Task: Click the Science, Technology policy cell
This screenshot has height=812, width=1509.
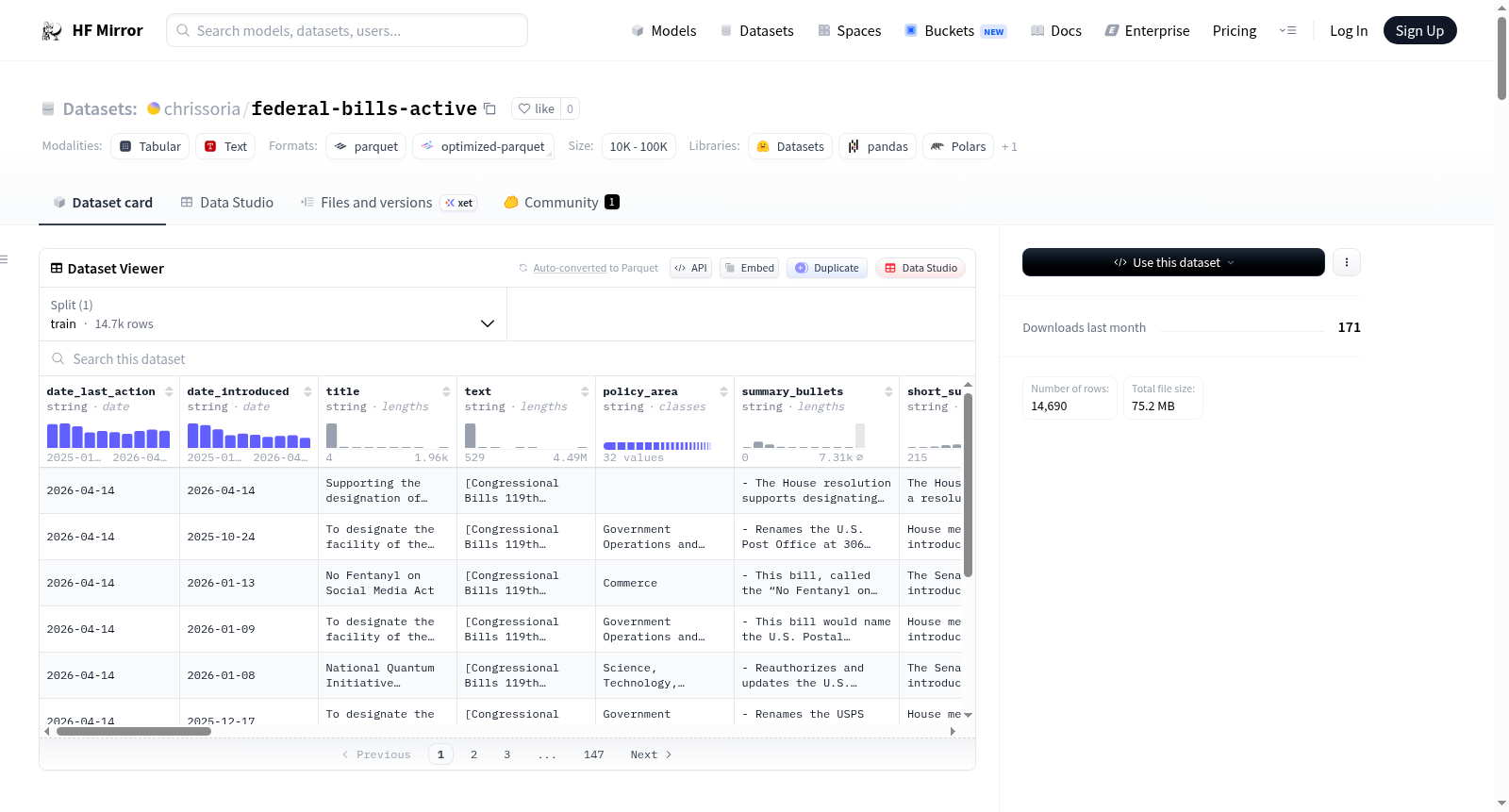Action: pos(664,675)
